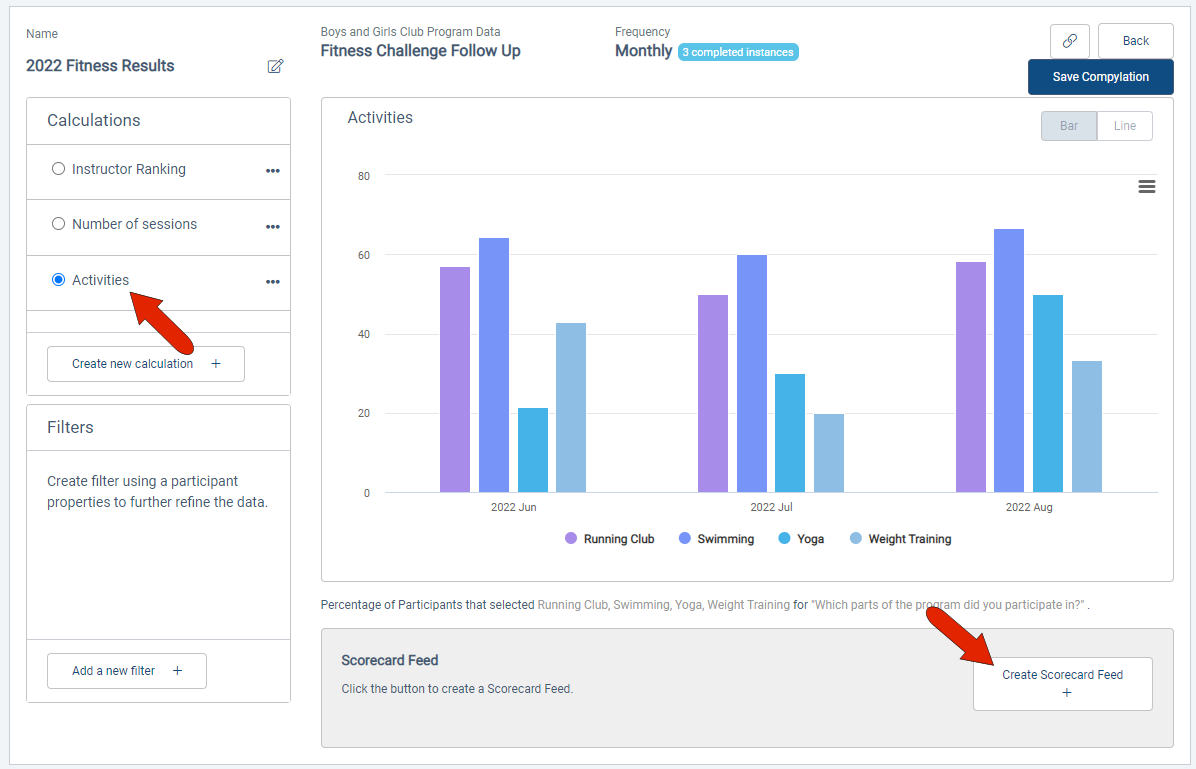
Task: Click the Save Compylation button
Action: [x=1100, y=77]
